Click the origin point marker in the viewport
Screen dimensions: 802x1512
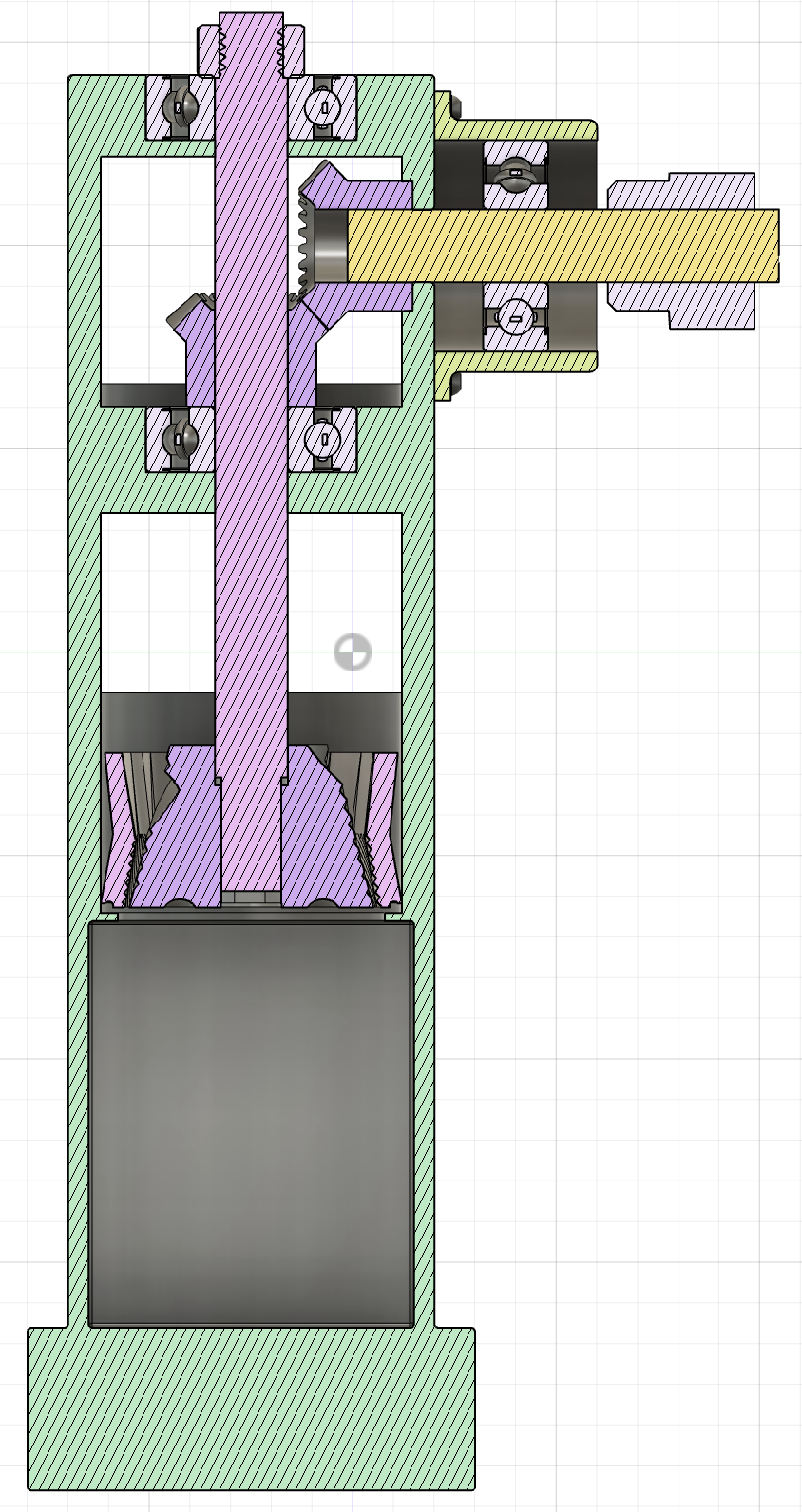tap(353, 652)
